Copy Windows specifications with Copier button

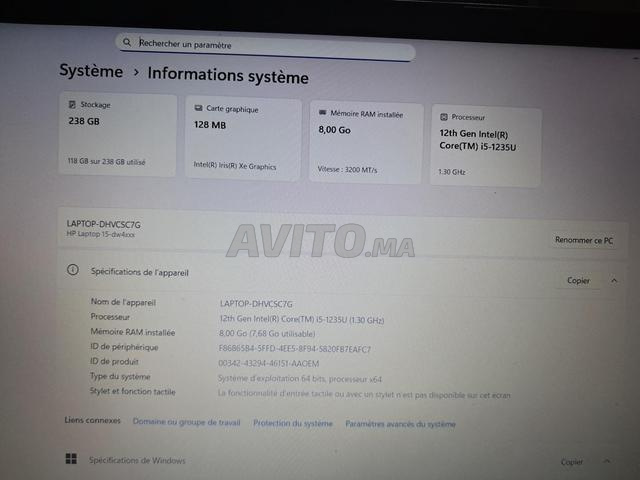click(571, 462)
